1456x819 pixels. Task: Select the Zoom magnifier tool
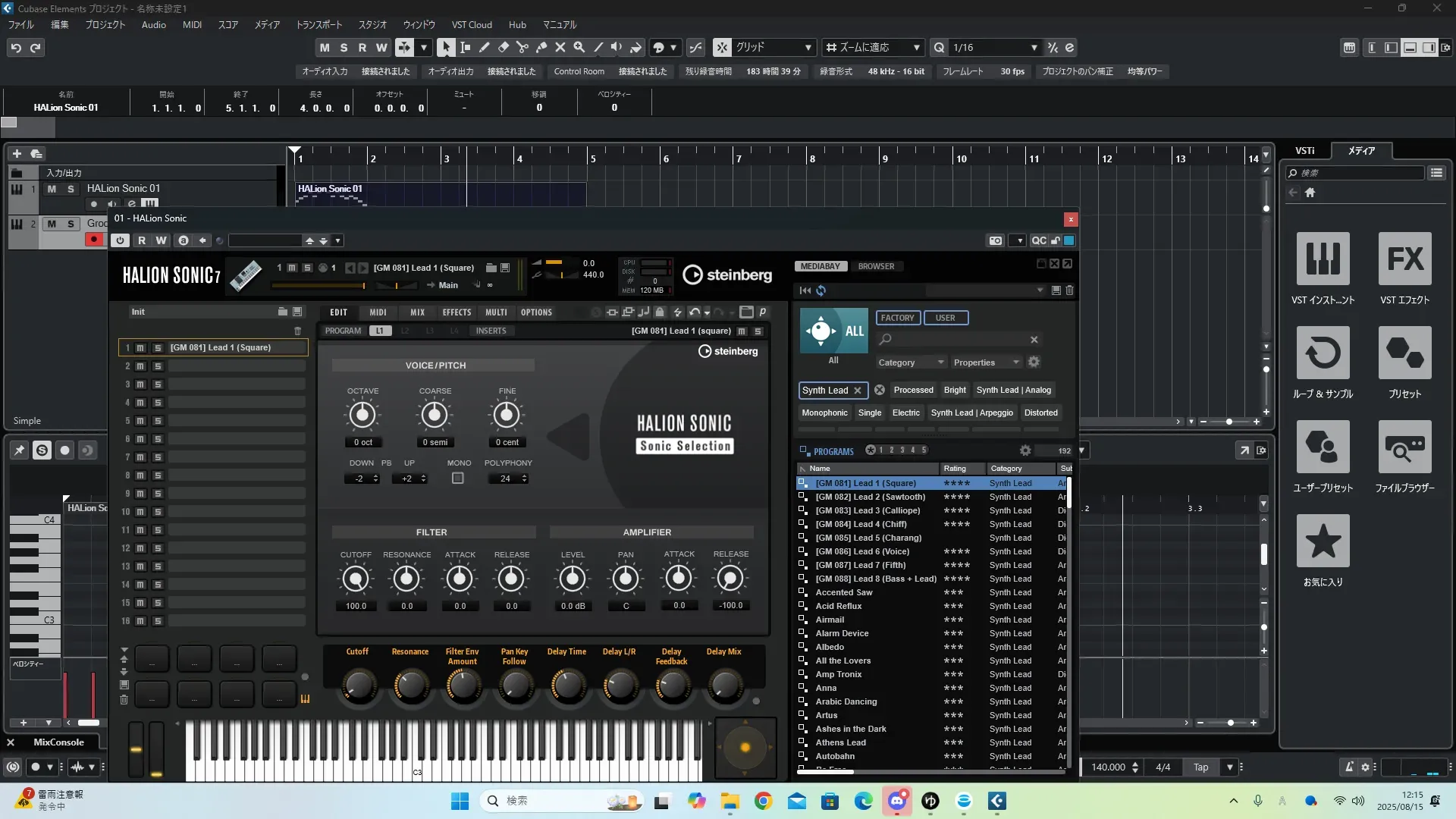pyautogui.click(x=579, y=47)
